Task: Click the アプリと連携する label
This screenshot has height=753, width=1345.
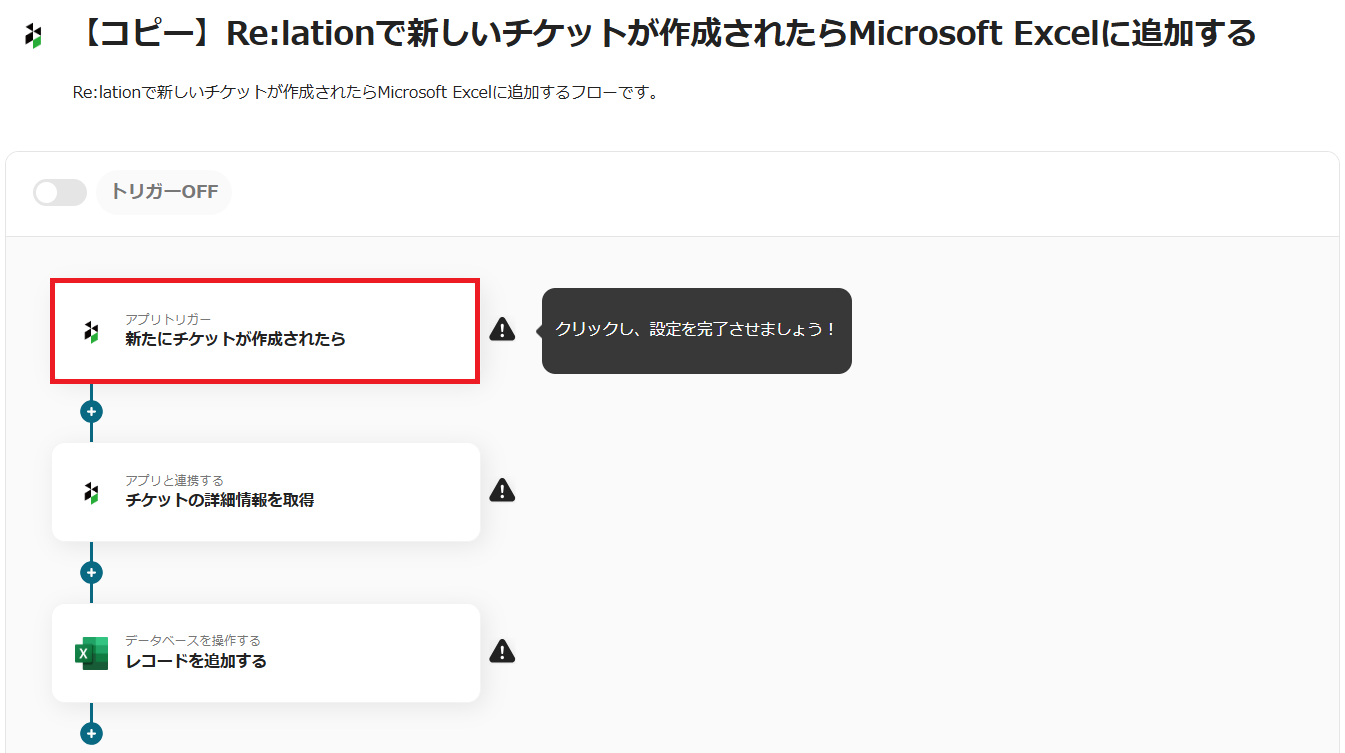Action: click(x=174, y=480)
